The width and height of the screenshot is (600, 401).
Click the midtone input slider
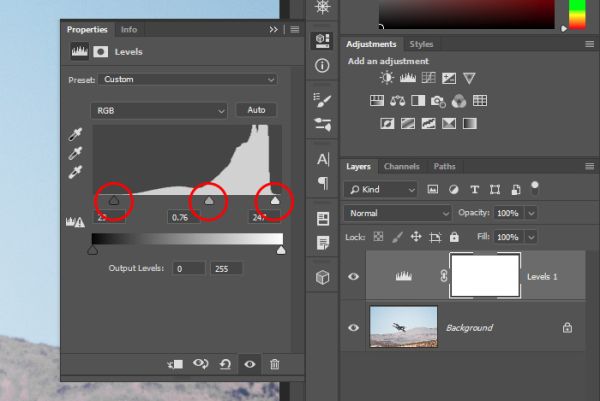coord(209,201)
